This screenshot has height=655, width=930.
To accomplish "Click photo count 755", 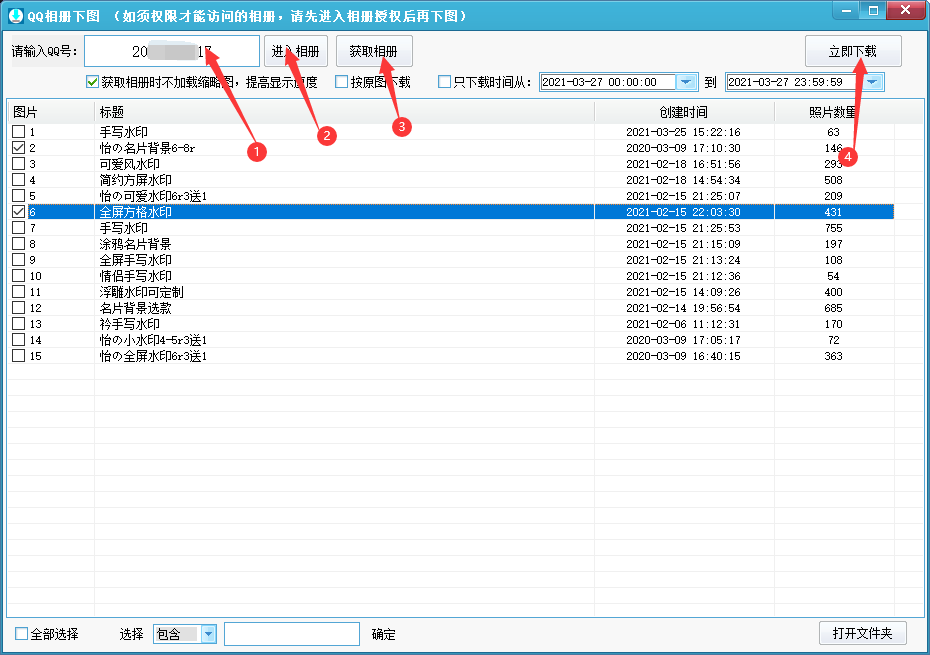I will (833, 228).
